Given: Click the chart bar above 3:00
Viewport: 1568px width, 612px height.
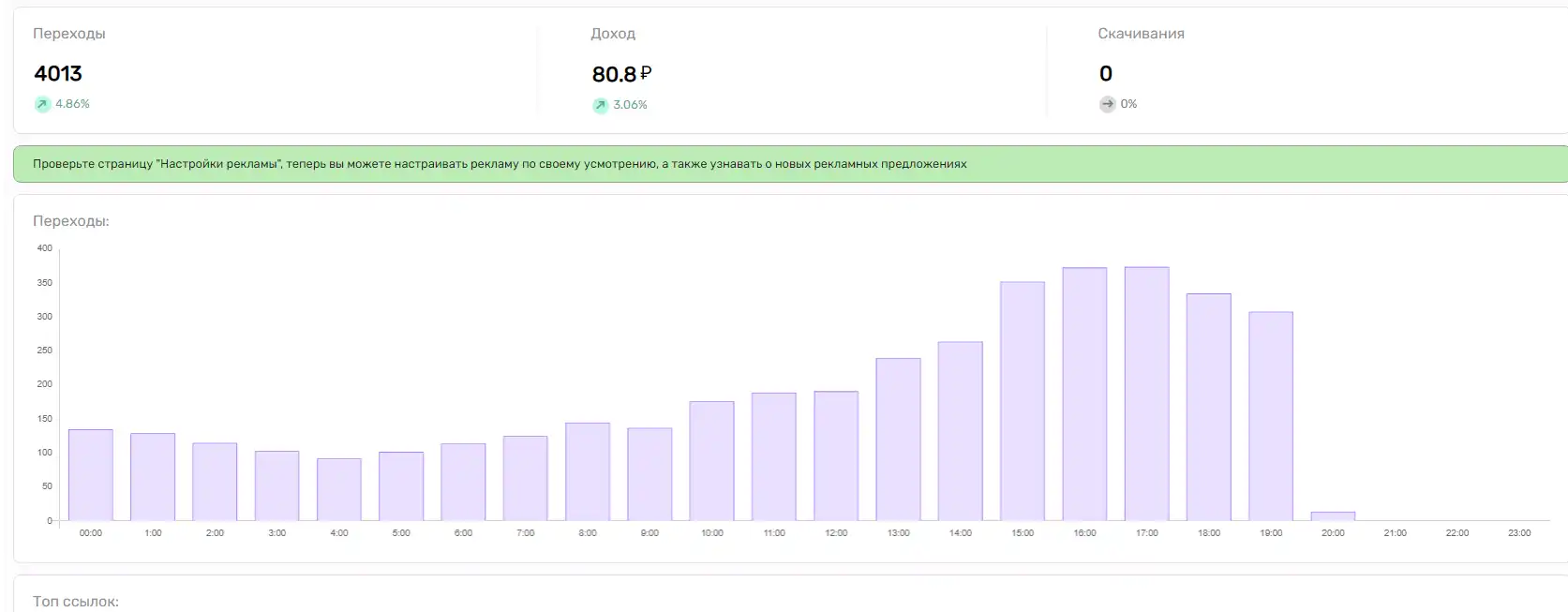Looking at the screenshot, I should pyautogui.click(x=277, y=486).
